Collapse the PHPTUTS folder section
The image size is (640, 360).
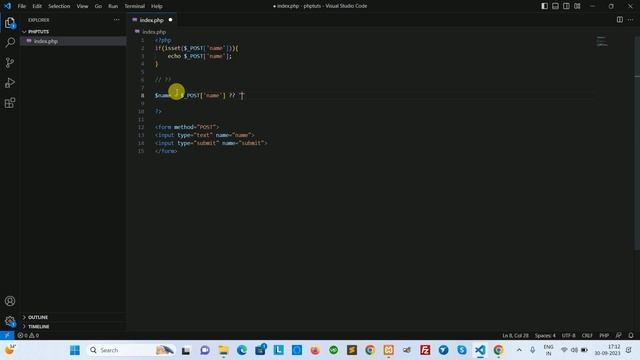38,31
